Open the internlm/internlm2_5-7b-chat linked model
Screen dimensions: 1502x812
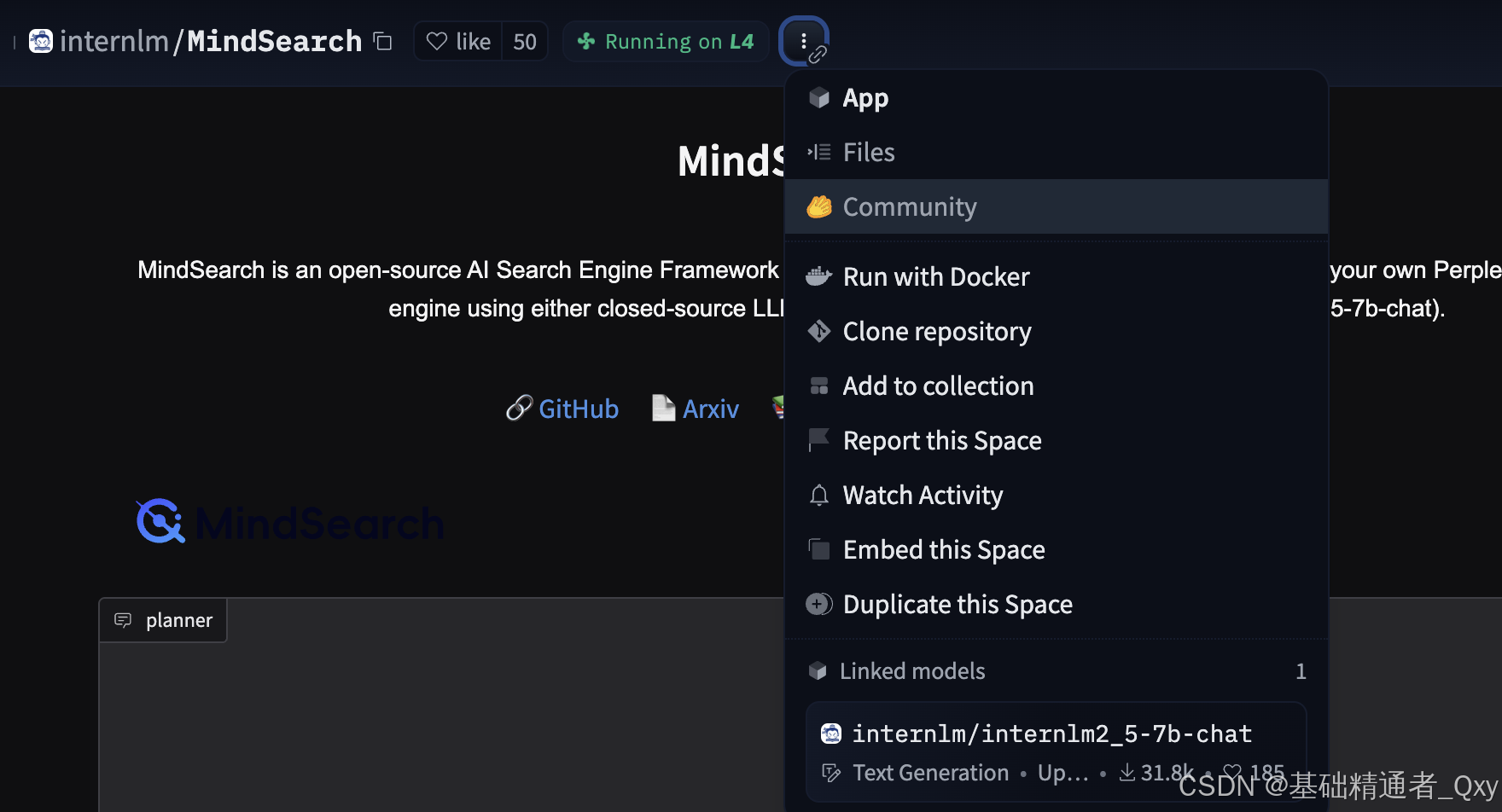click(x=1056, y=751)
